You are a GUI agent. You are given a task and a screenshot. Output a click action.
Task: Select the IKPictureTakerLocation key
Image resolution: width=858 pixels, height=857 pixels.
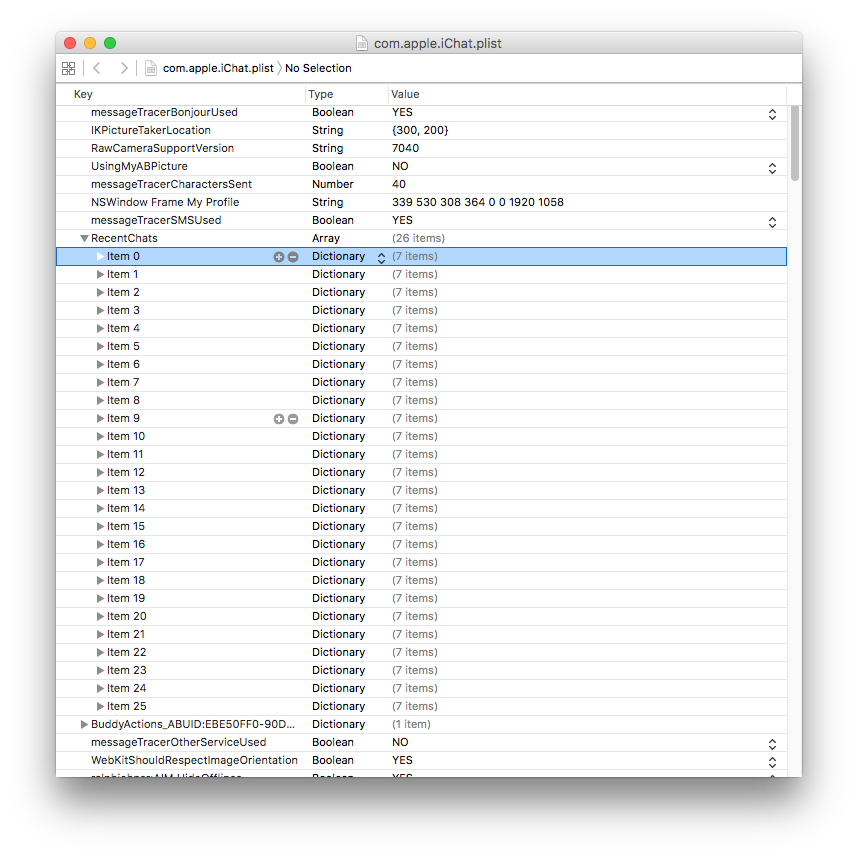(x=150, y=130)
